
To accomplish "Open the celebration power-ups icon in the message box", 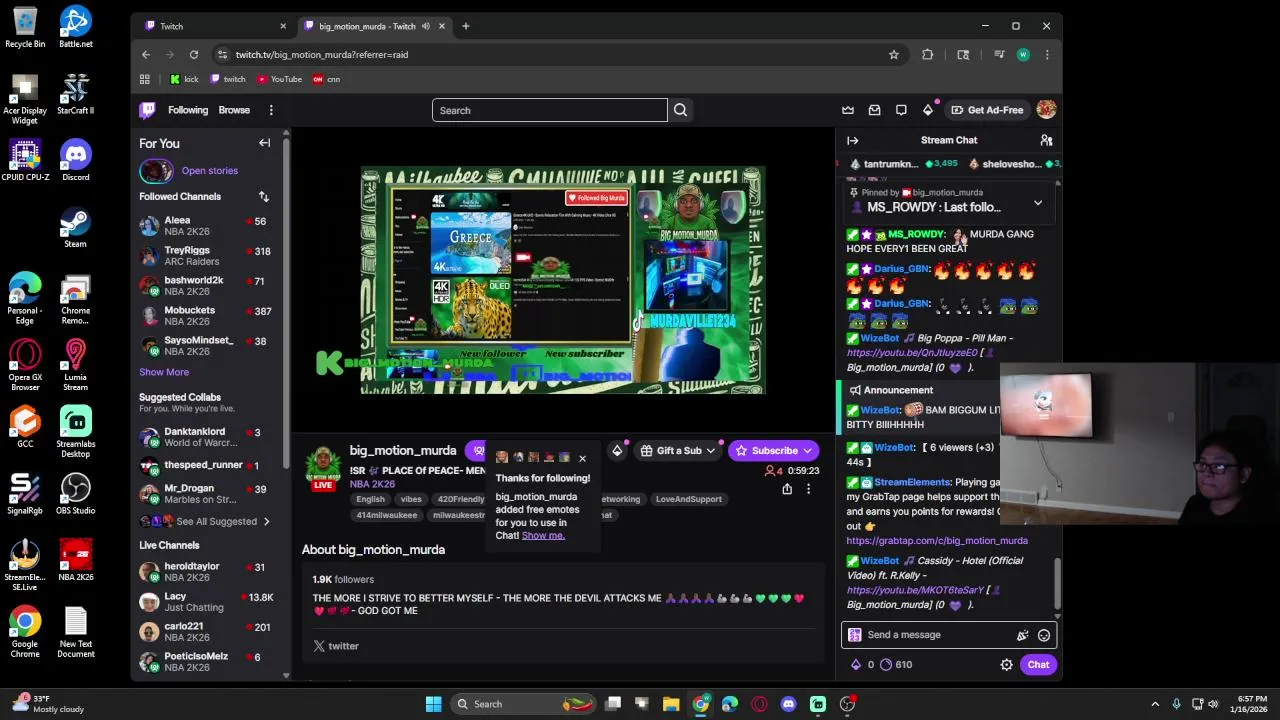I will point(1022,635).
